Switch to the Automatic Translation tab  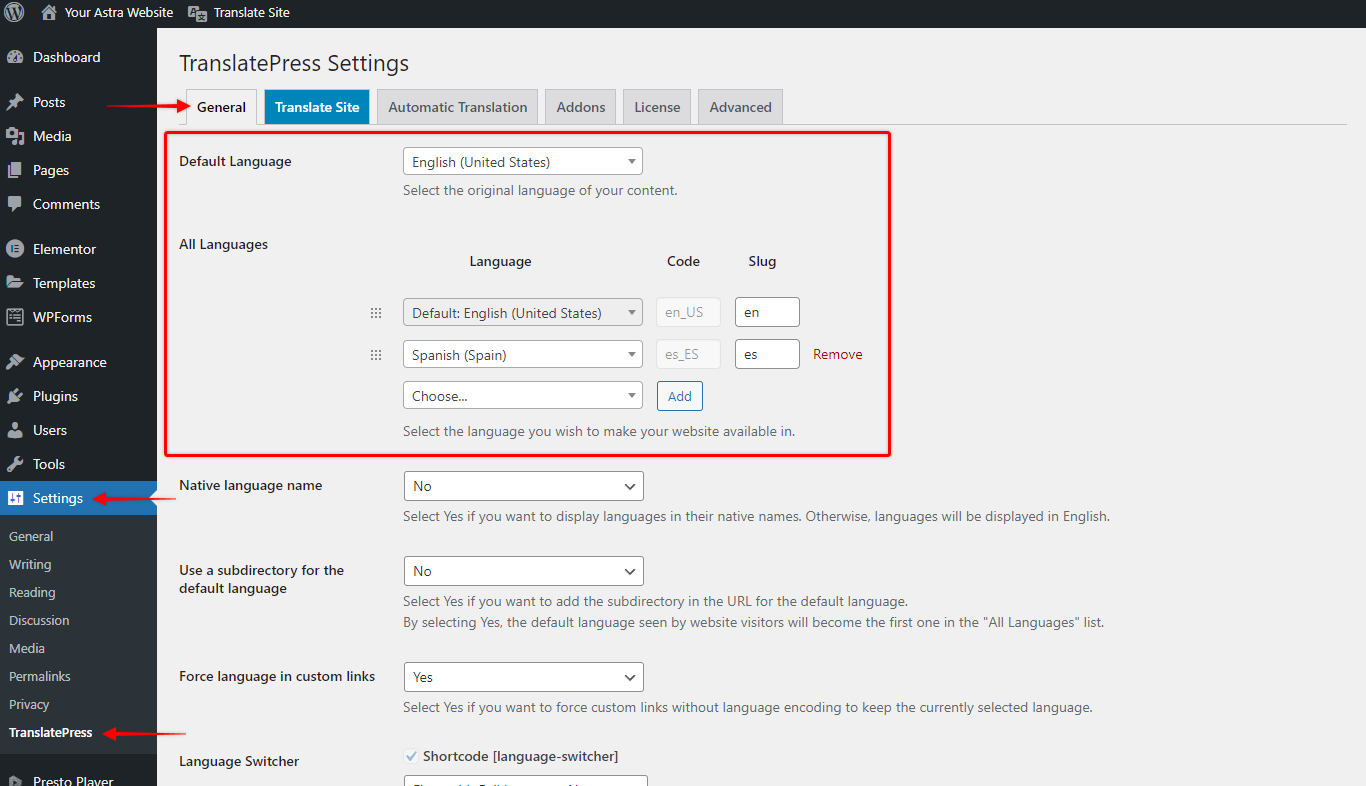[458, 107]
